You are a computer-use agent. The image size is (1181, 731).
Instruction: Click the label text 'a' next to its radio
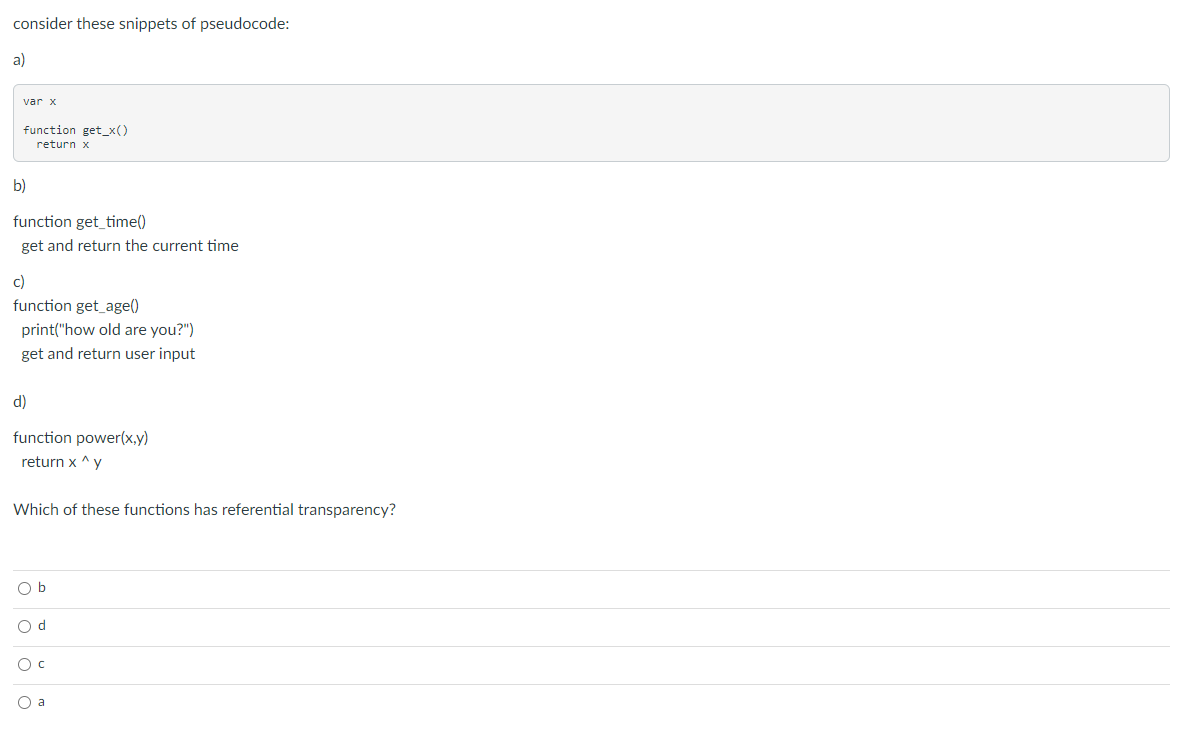tap(41, 702)
